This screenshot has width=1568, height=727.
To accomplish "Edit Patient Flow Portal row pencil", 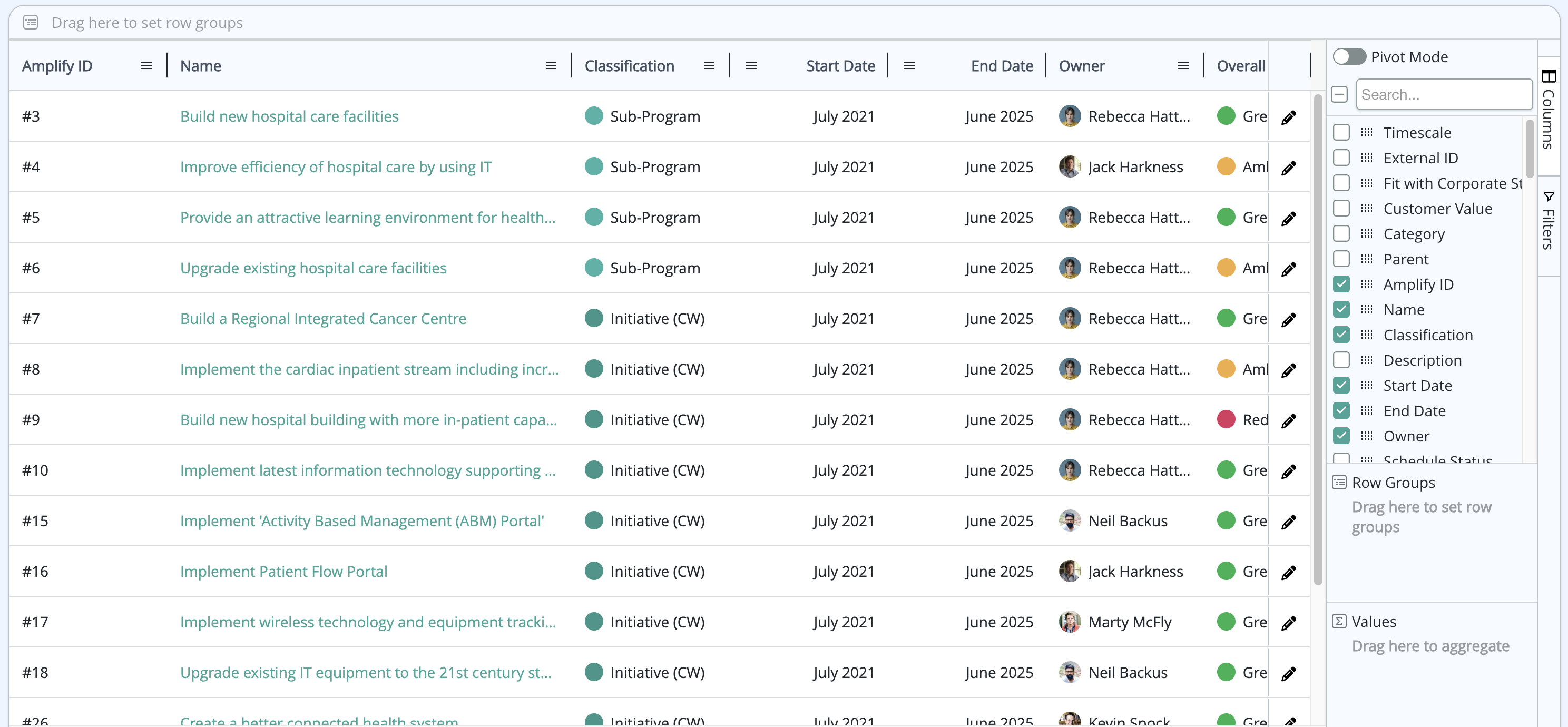I will (1288, 572).
